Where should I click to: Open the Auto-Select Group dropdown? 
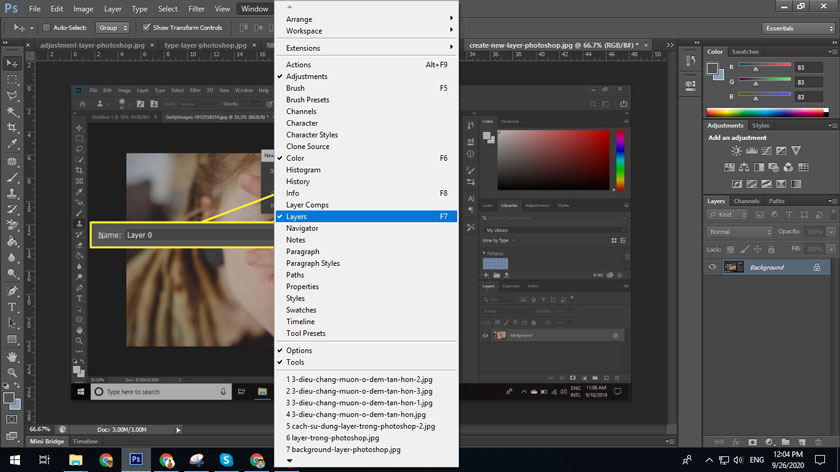coord(112,27)
